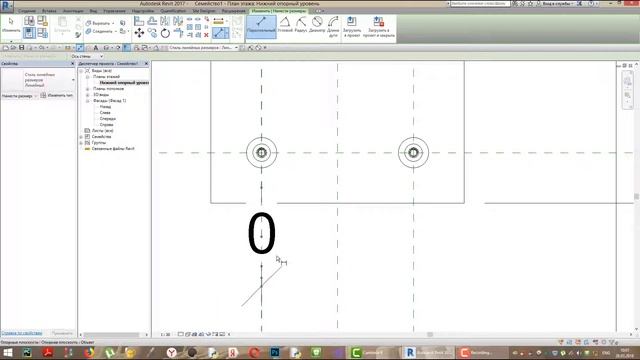Click the Cut (Вырезать) geometry button
This screenshot has width=640, height=360.
coord(99,23)
